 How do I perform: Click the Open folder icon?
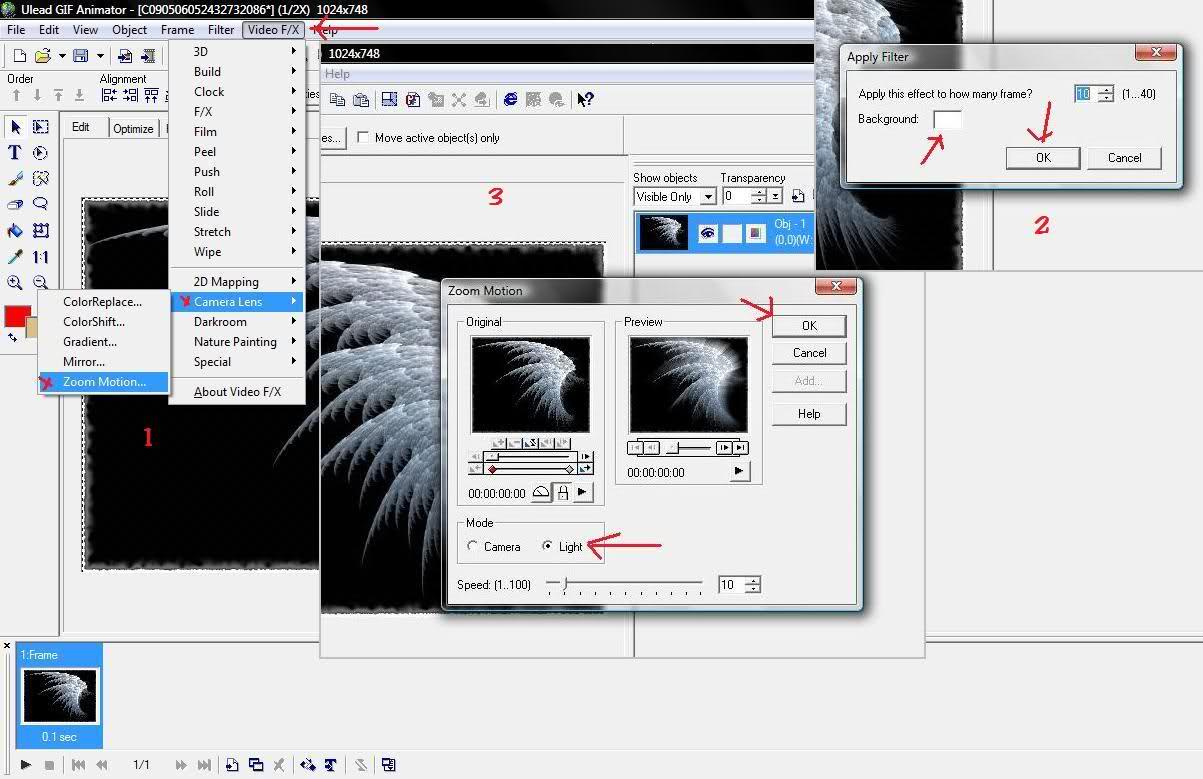coord(43,56)
